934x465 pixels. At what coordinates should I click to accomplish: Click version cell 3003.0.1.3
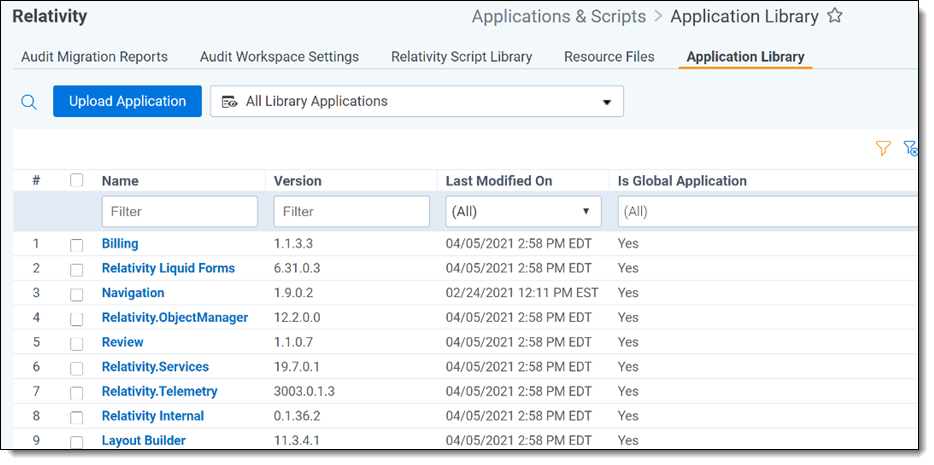point(304,391)
